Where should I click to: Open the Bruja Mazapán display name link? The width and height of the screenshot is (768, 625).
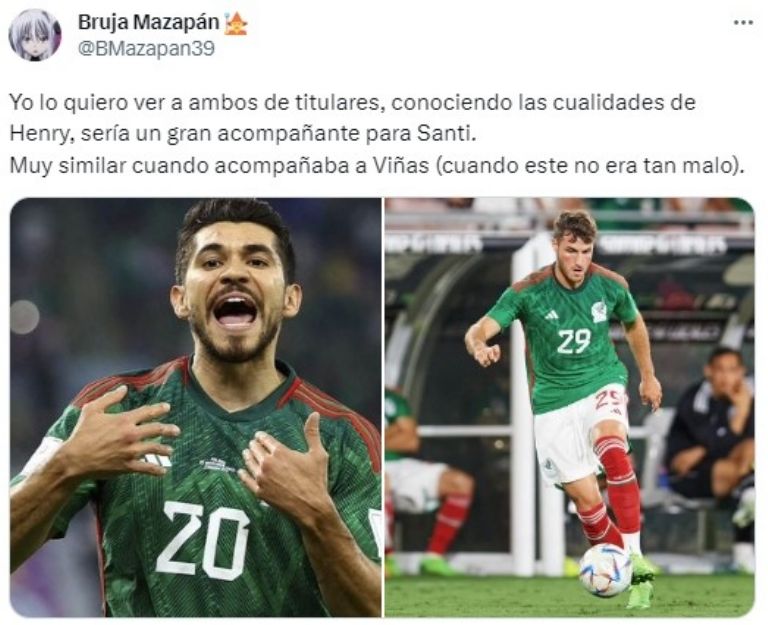point(149,22)
